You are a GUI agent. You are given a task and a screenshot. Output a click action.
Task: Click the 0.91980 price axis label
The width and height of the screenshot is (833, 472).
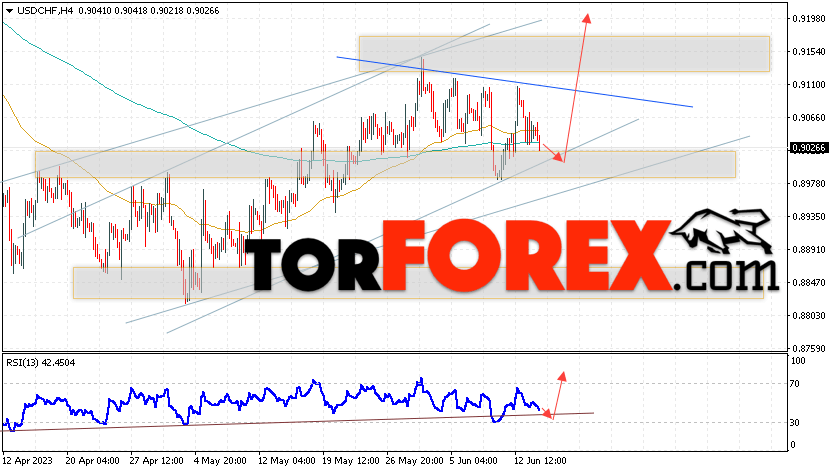tap(809, 19)
